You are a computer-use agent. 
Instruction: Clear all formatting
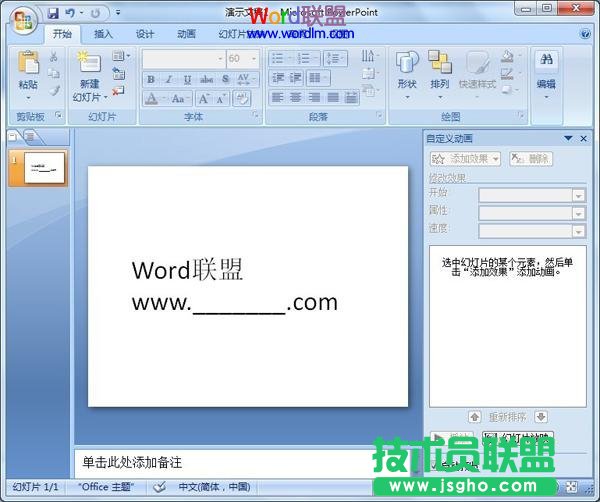tap(242, 99)
